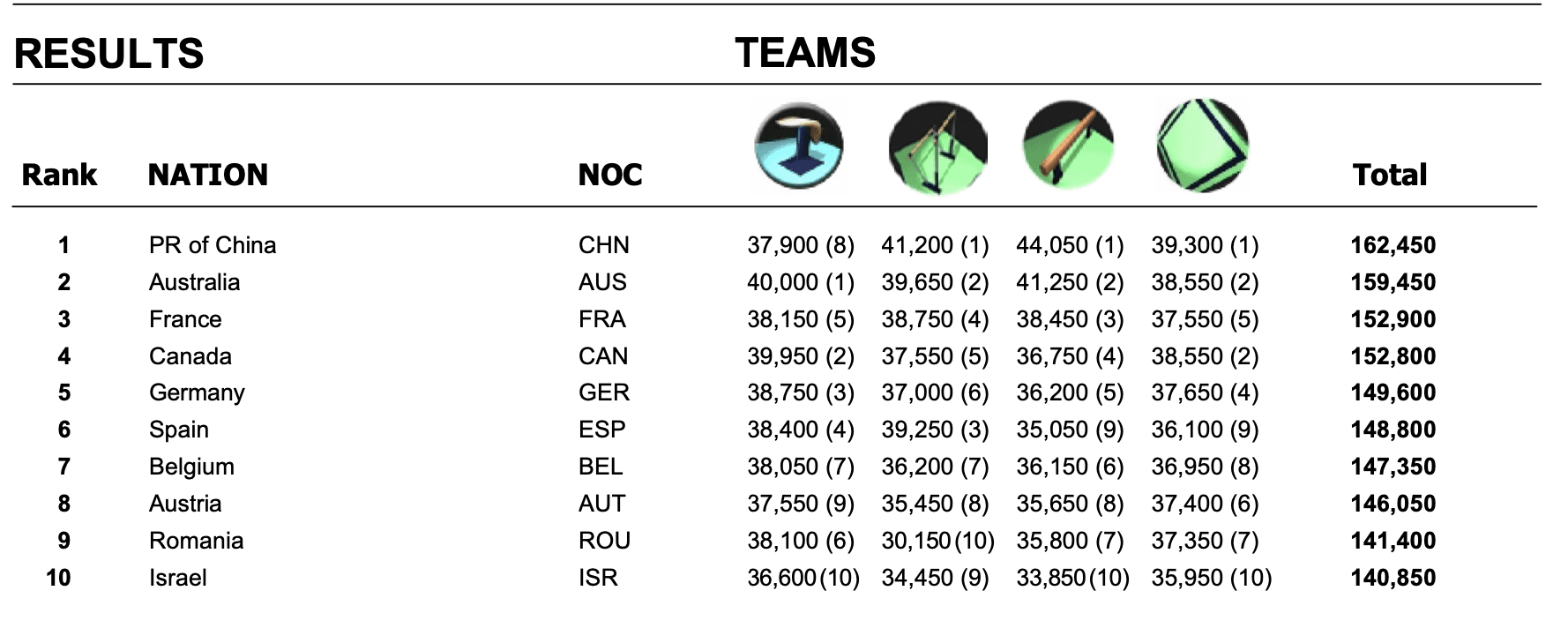The image size is (1568, 628).
Task: Click the FRA country code
Action: click(601, 319)
